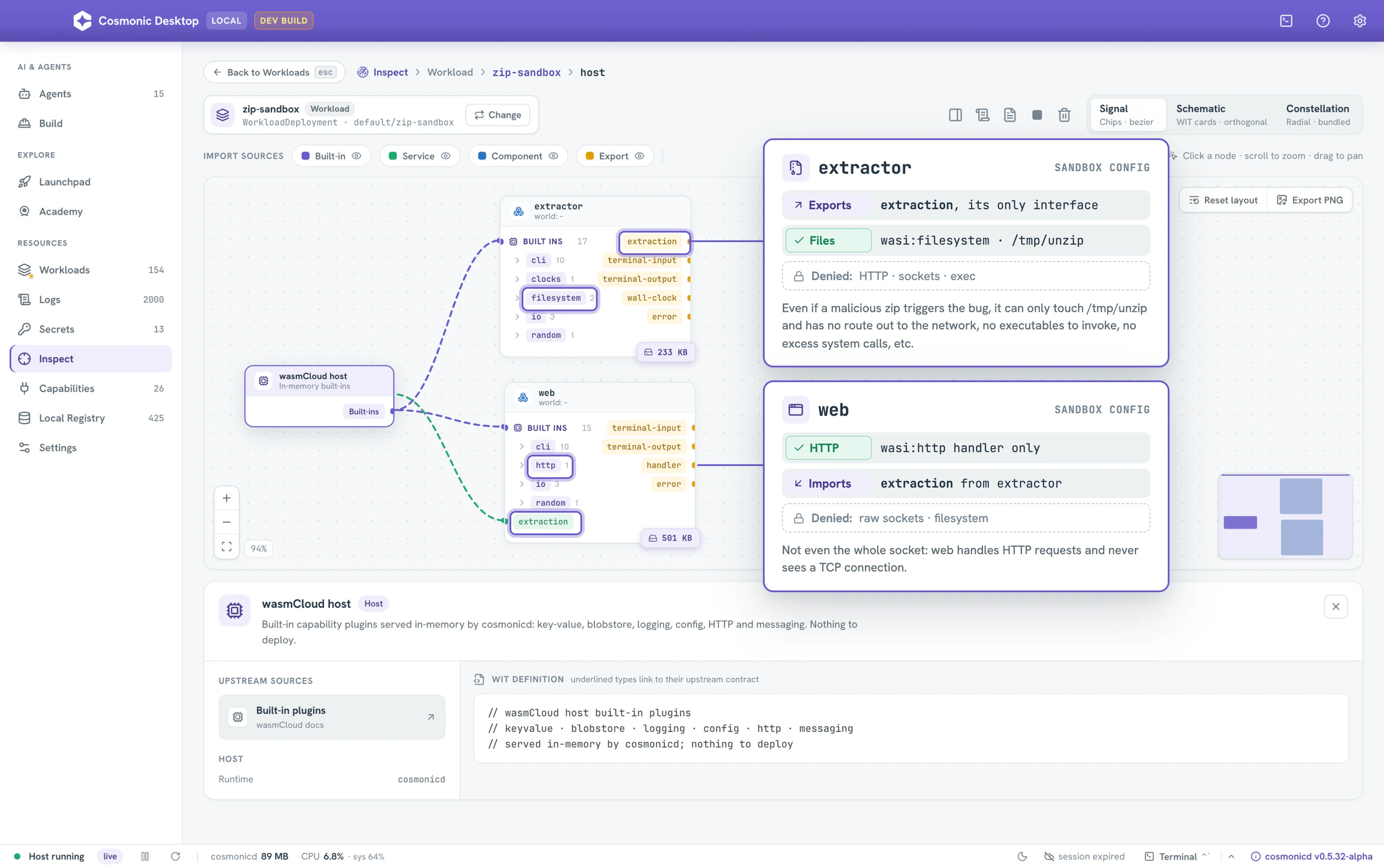Expand random group in web node

[x=522, y=503]
